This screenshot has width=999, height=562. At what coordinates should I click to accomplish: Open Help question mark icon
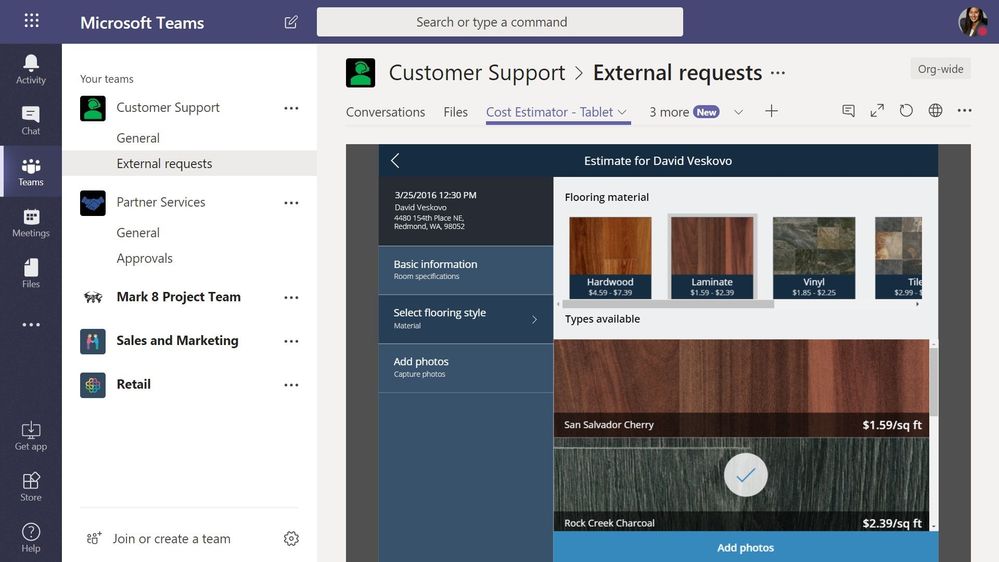(x=31, y=538)
